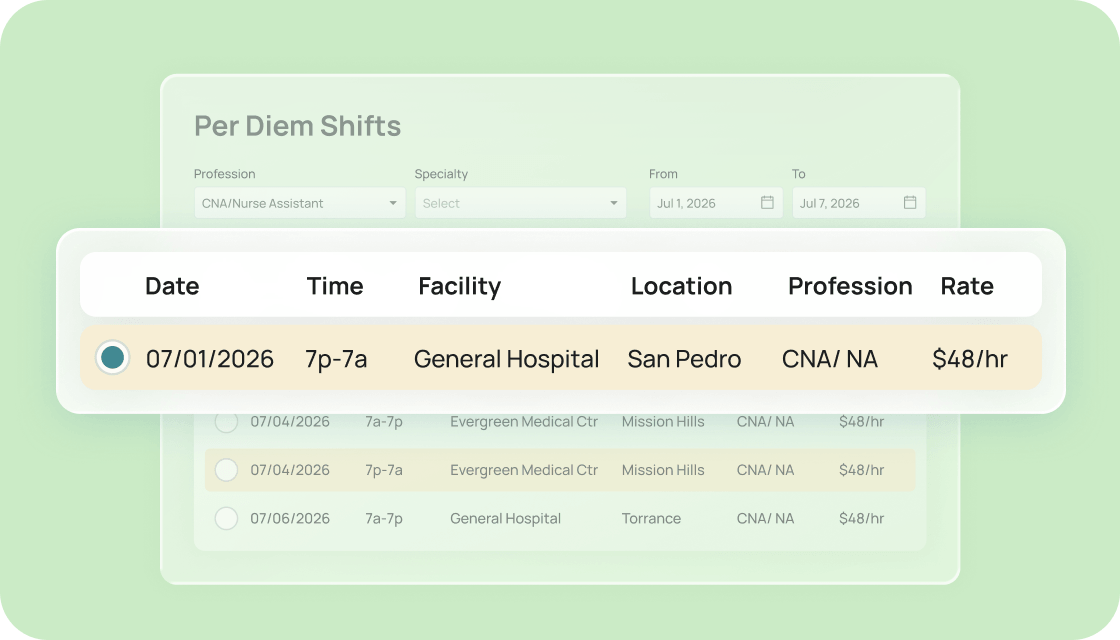Click the From date field Jul 1, 2026
This screenshot has height=640, width=1120.
pos(716,203)
